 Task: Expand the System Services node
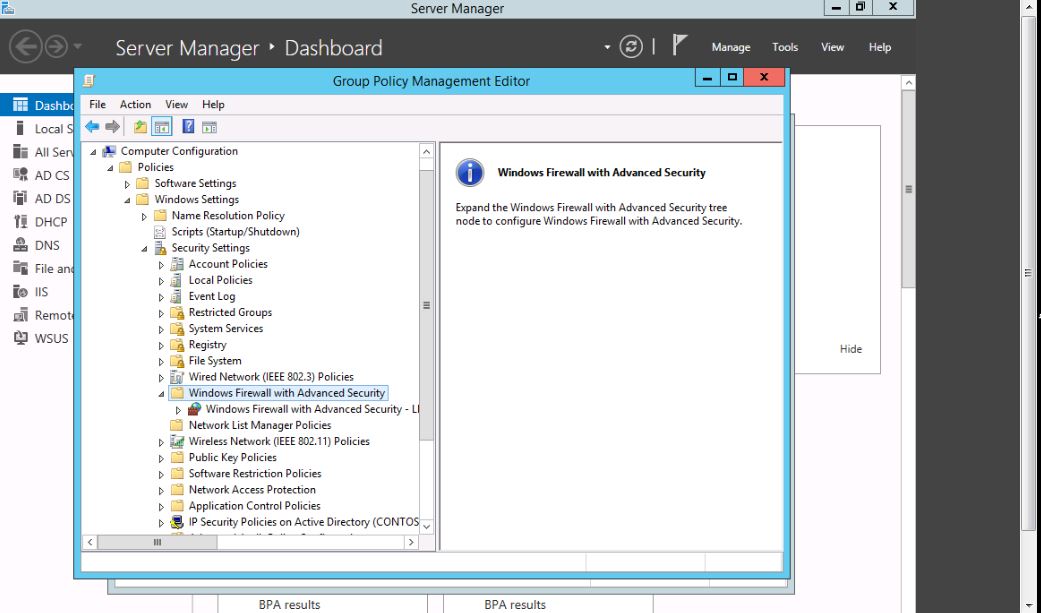[161, 329]
